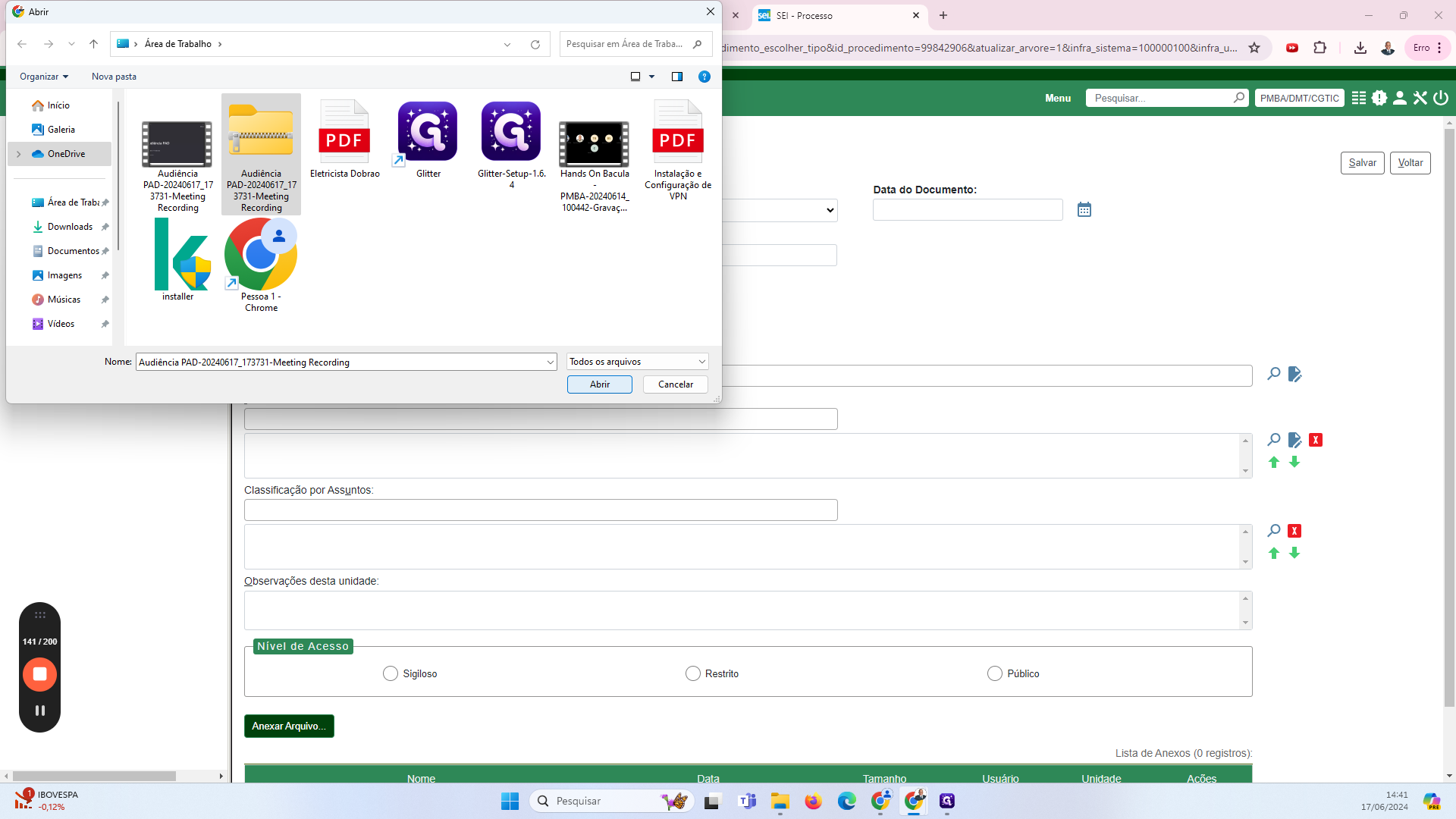The width and height of the screenshot is (1456, 819).
Task: Select the Restrito access level
Action: (692, 673)
